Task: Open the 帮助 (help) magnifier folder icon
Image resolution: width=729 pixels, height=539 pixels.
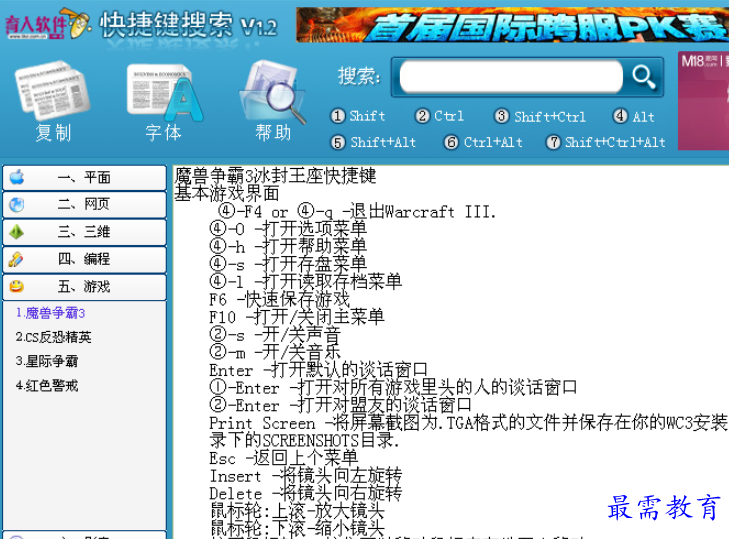Action: tap(272, 91)
